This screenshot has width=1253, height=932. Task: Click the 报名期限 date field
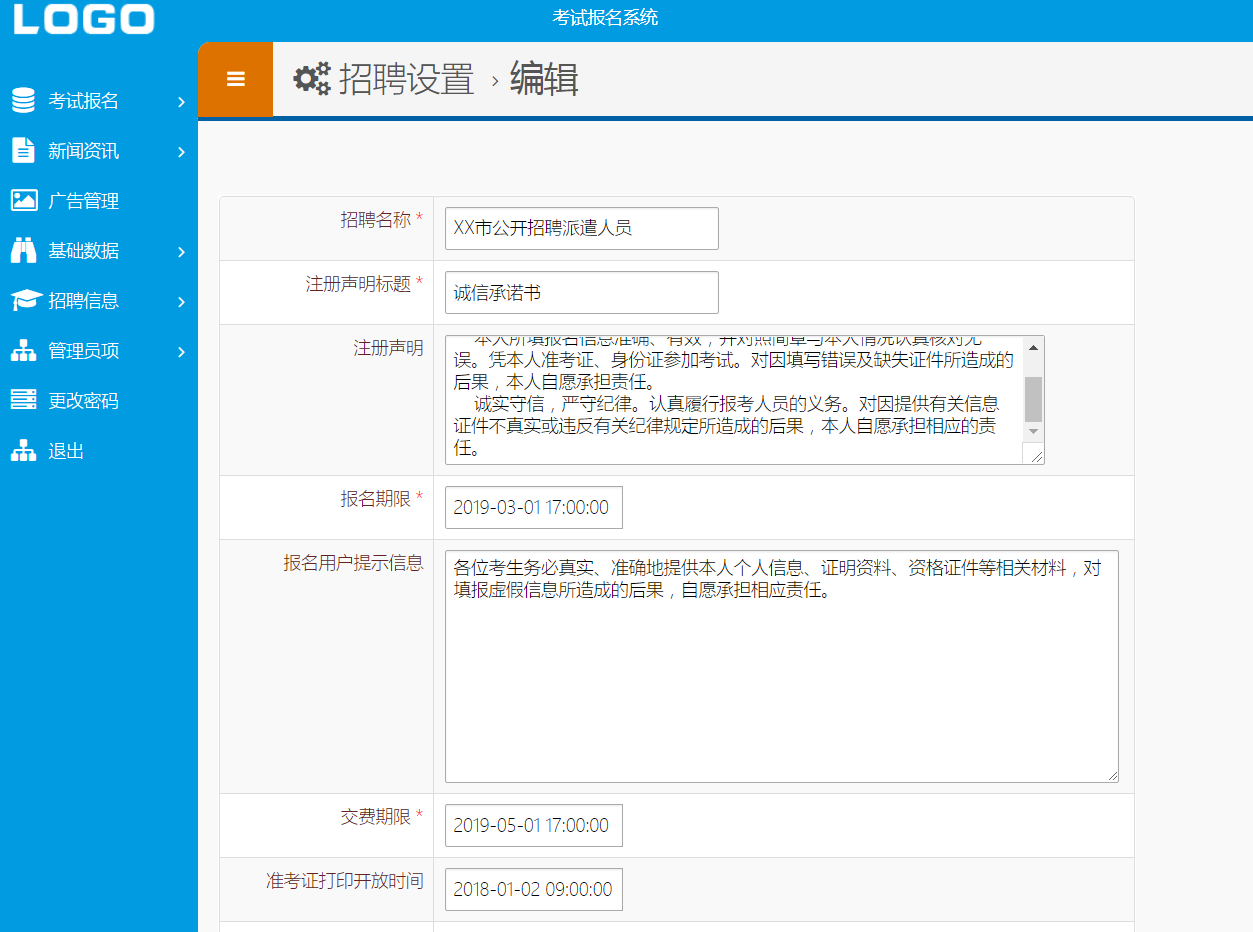533,507
